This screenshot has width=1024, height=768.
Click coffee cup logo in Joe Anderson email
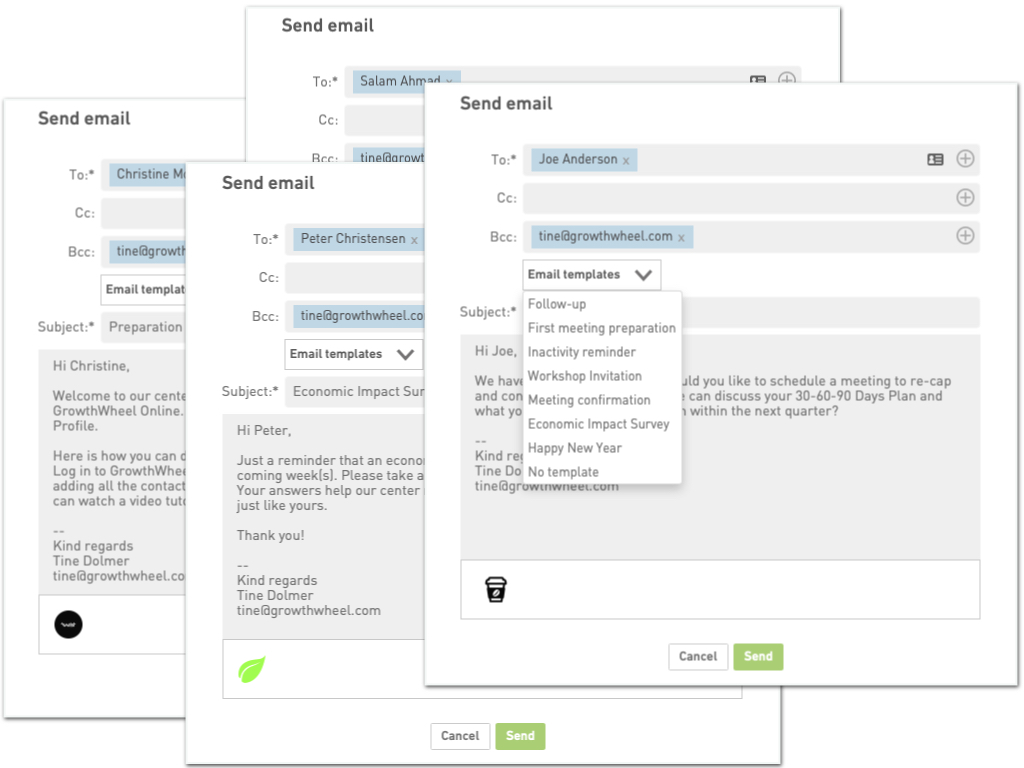point(496,589)
